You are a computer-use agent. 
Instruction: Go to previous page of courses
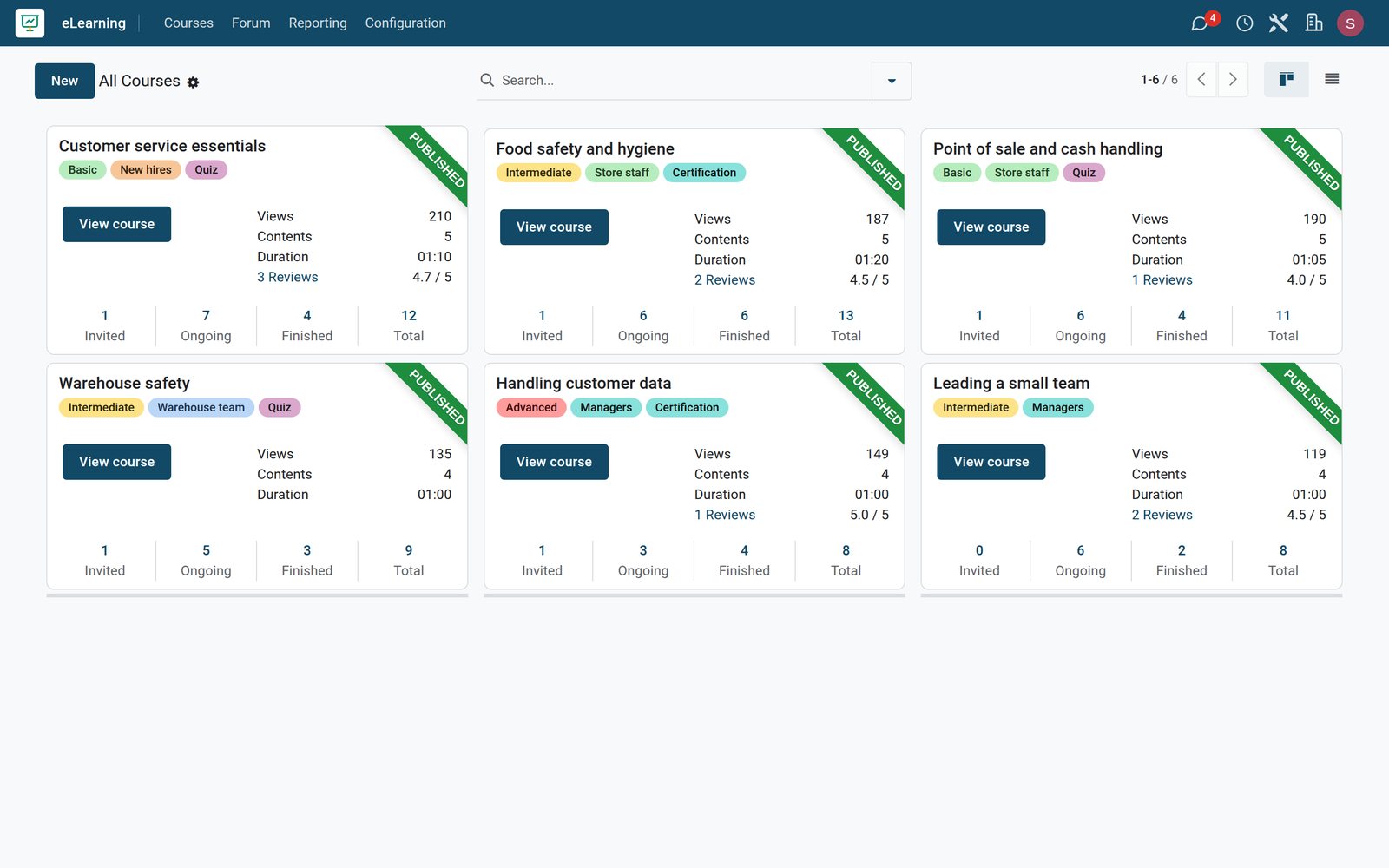(1201, 80)
